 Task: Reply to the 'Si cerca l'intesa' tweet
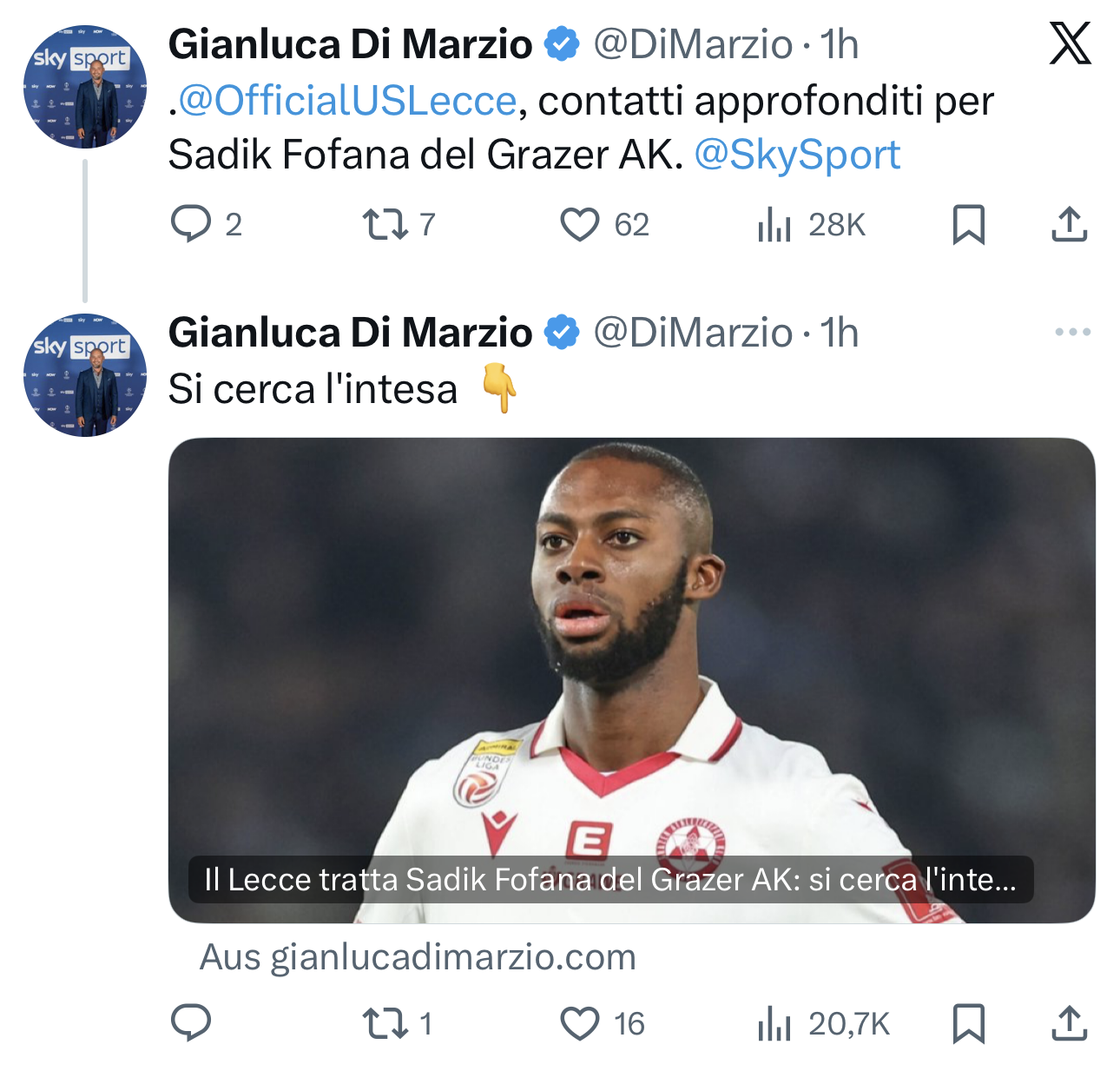[x=191, y=1023]
